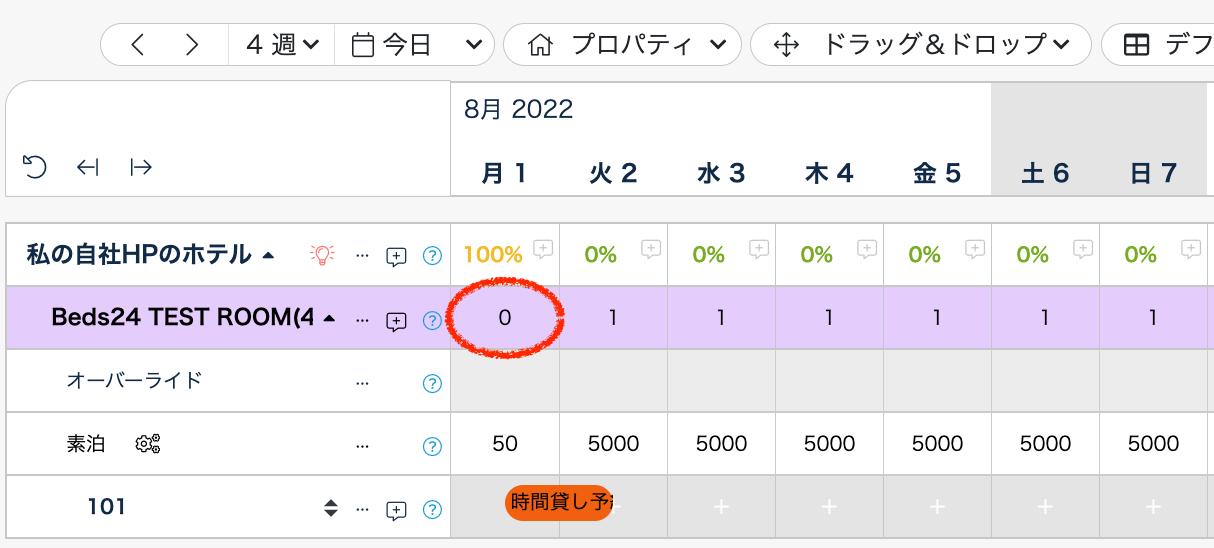Open the 時間貸し予約 booking bar

pyautogui.click(x=559, y=503)
